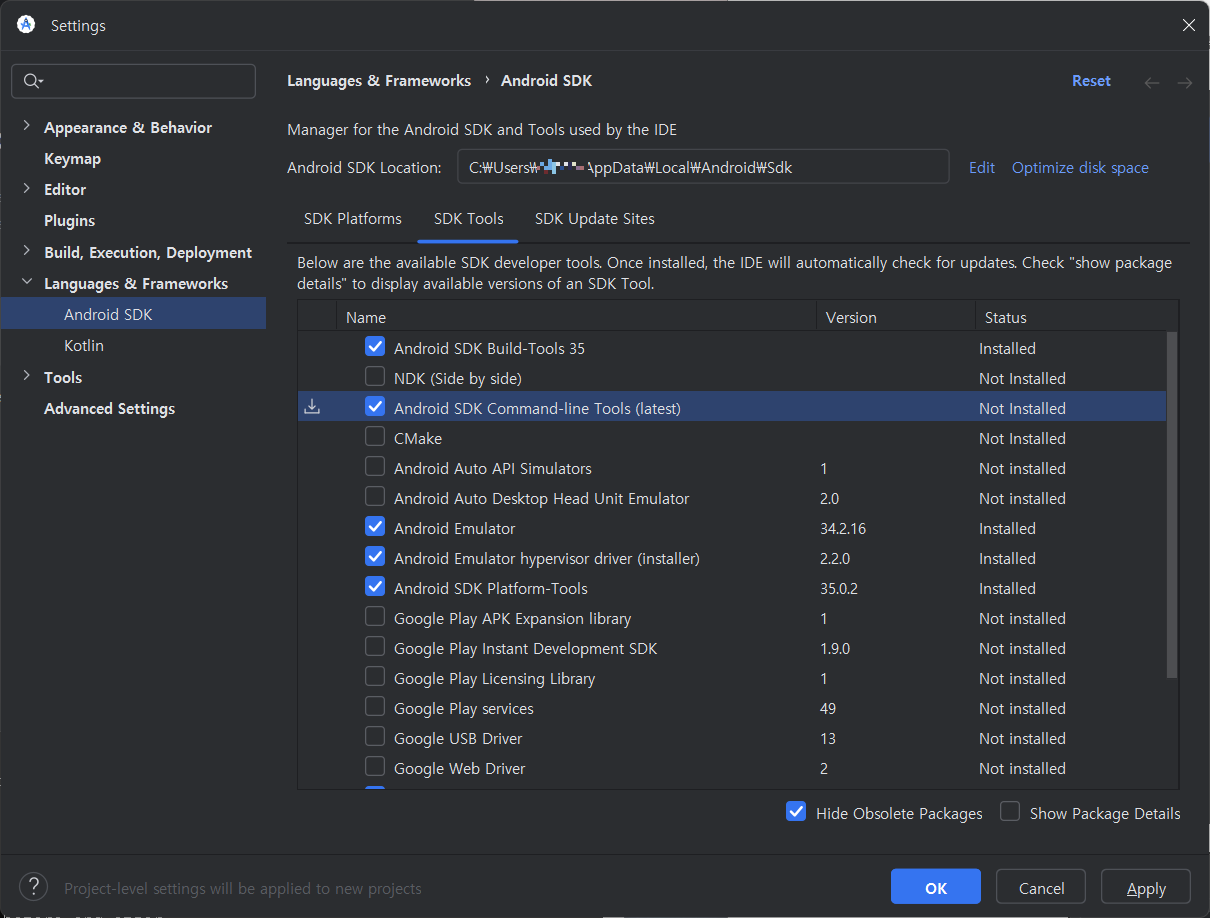1210x918 pixels.
Task: Click the OK button
Action: (x=936, y=887)
